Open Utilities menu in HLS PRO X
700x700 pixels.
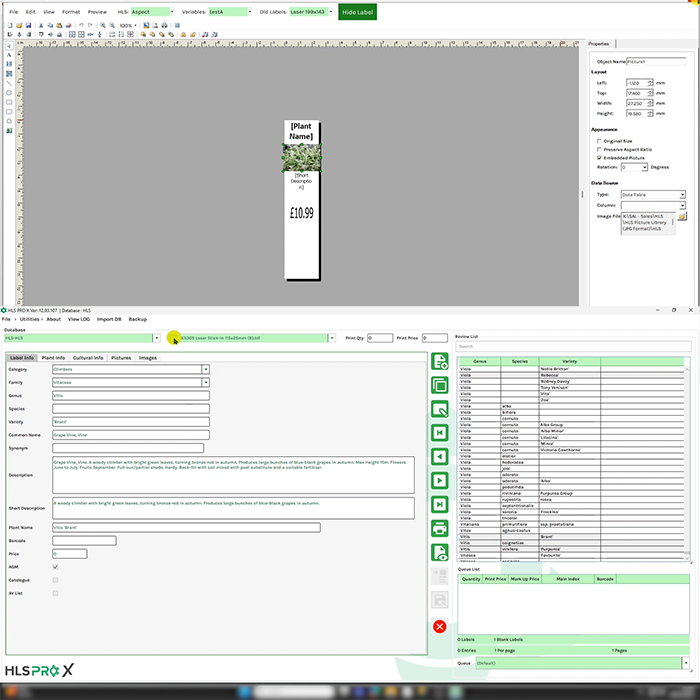pyautogui.click(x=29, y=319)
